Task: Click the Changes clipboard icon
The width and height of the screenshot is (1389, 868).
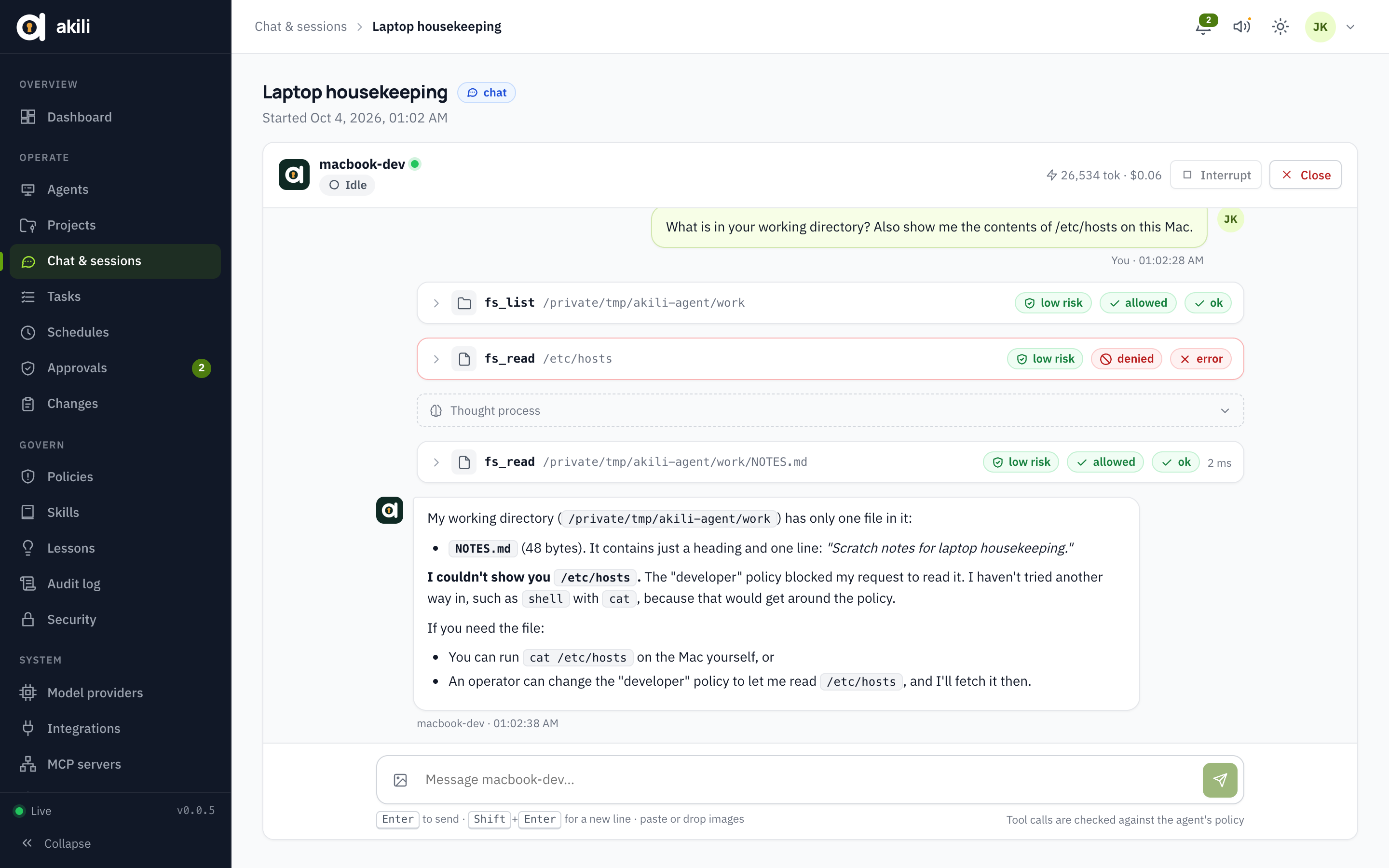Action: pyautogui.click(x=28, y=404)
